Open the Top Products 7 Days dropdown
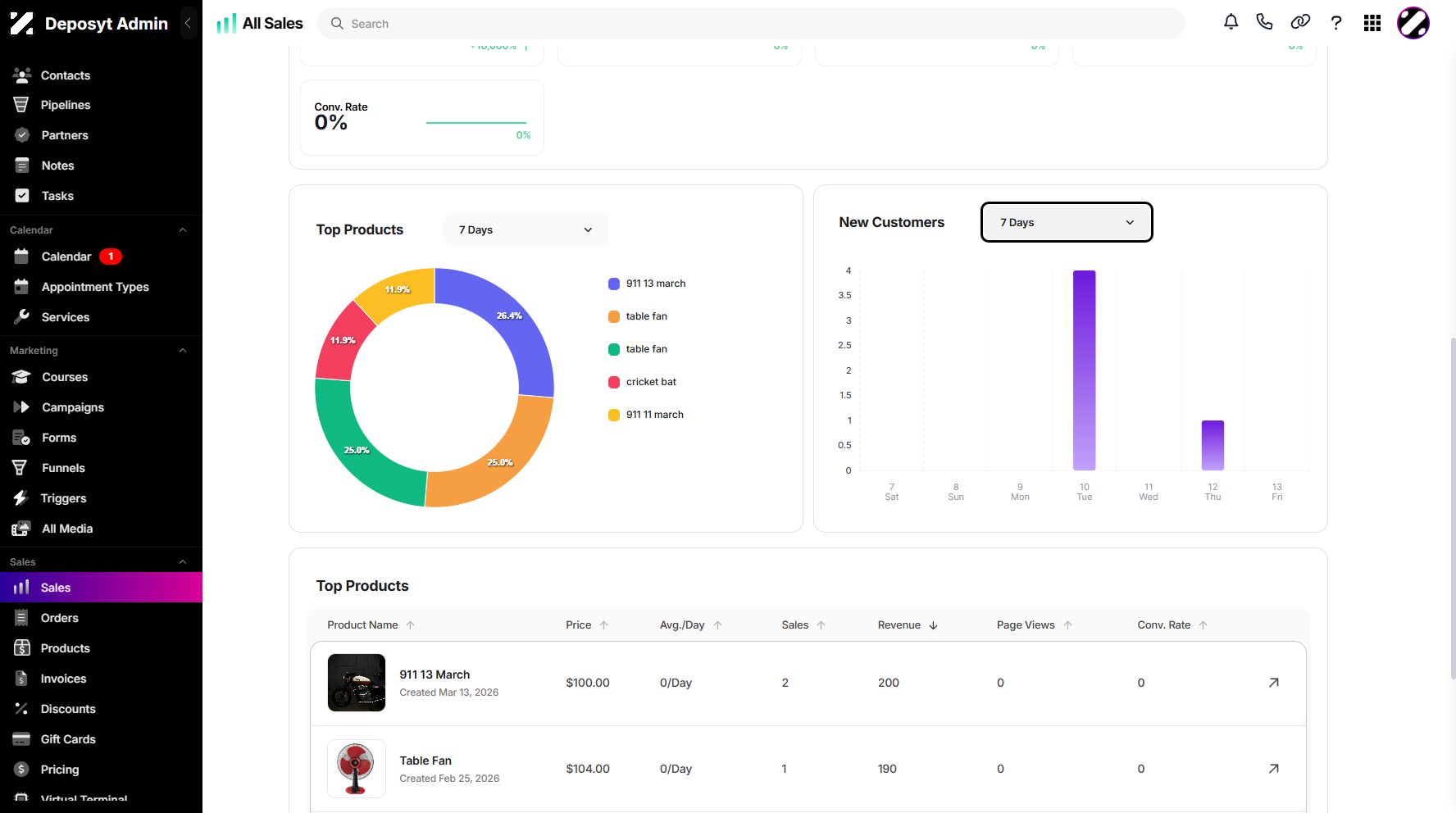Viewport: 1456px width, 813px height. click(x=526, y=229)
